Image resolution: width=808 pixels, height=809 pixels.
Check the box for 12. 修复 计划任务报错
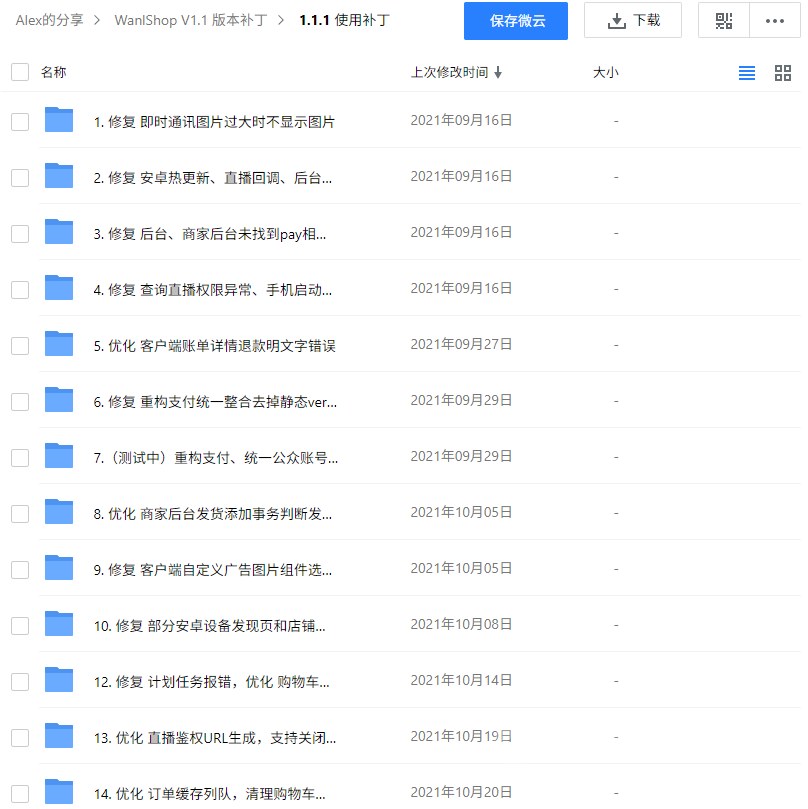click(x=20, y=682)
